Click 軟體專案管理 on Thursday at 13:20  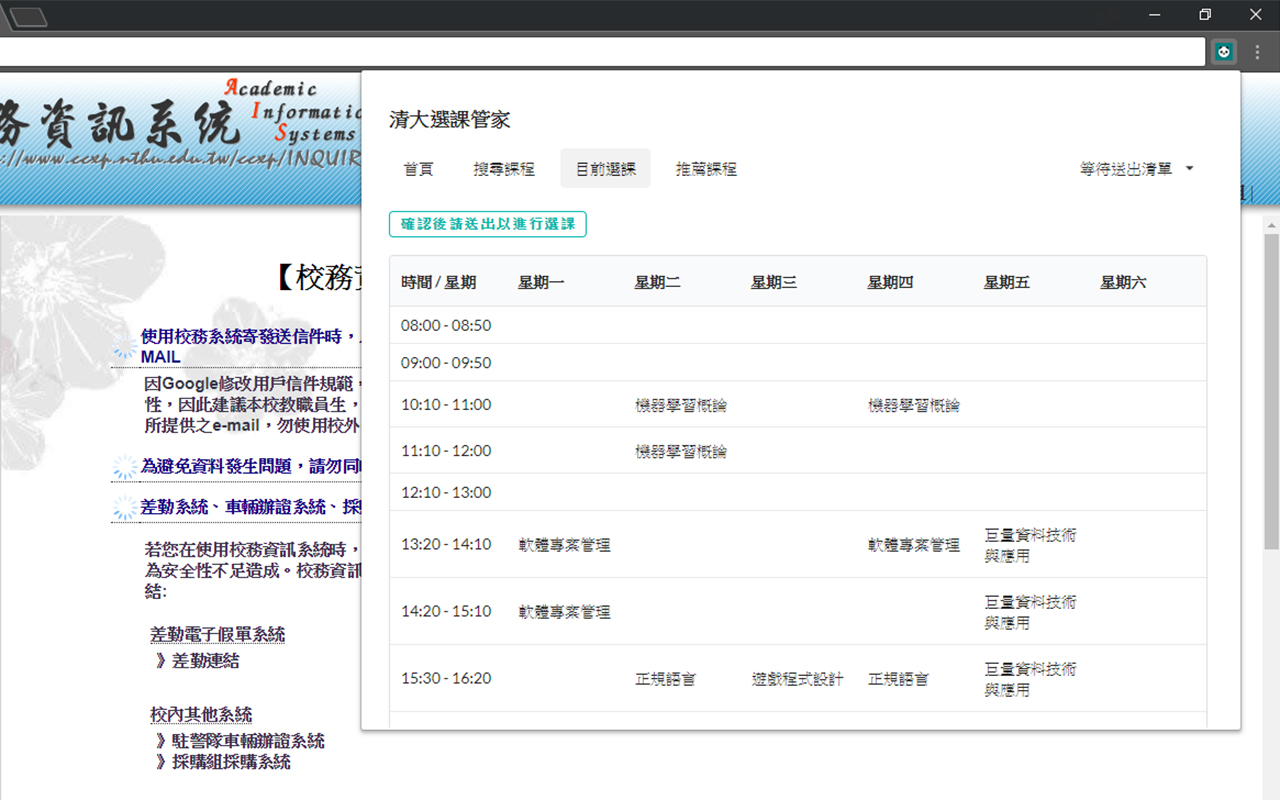coord(914,546)
